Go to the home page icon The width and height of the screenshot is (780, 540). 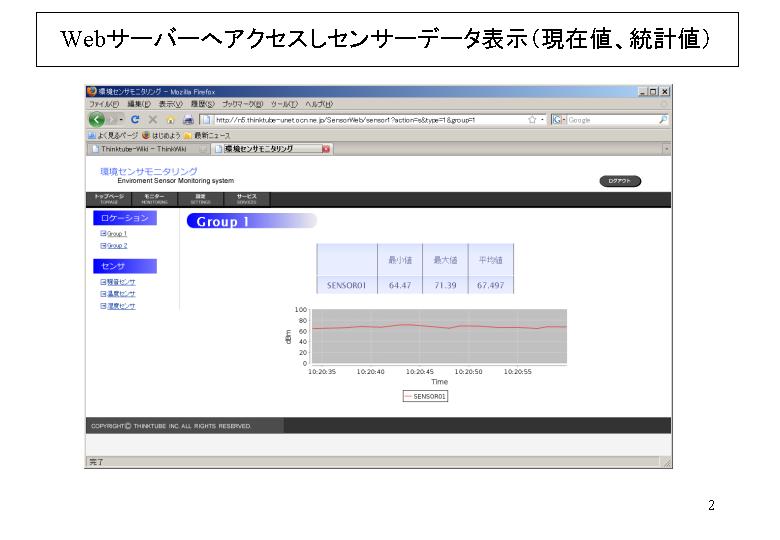click(x=170, y=119)
